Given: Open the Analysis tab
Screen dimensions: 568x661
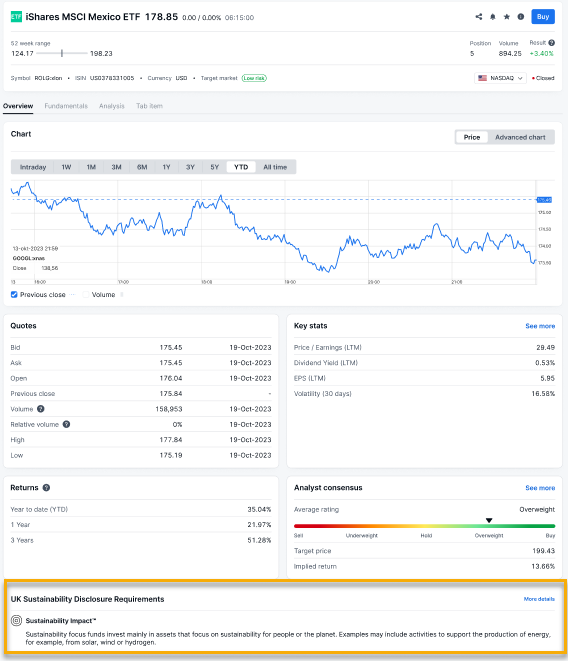Looking at the screenshot, I should [x=112, y=106].
